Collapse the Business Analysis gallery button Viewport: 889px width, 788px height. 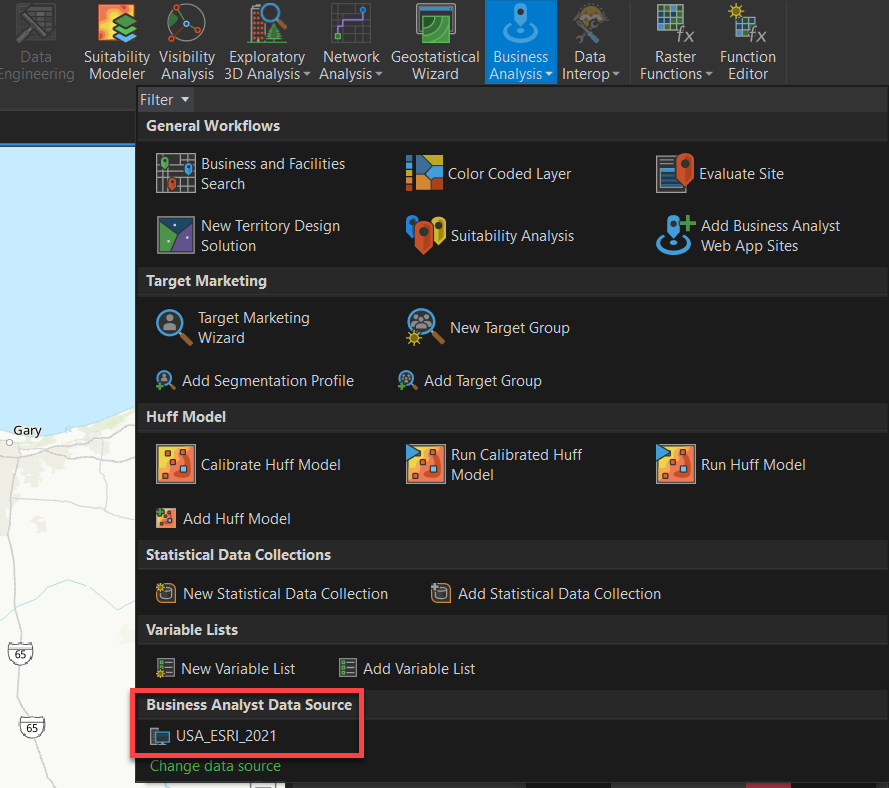[x=520, y=42]
